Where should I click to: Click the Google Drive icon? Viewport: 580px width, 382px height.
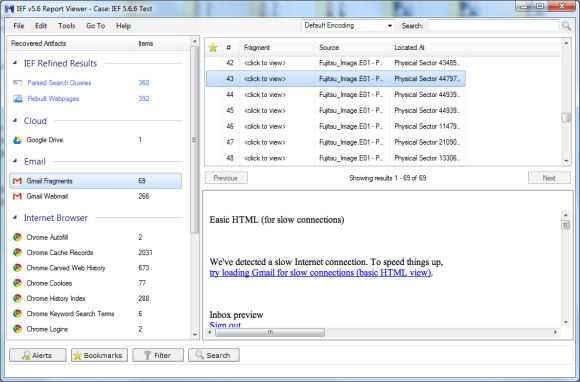[17, 140]
